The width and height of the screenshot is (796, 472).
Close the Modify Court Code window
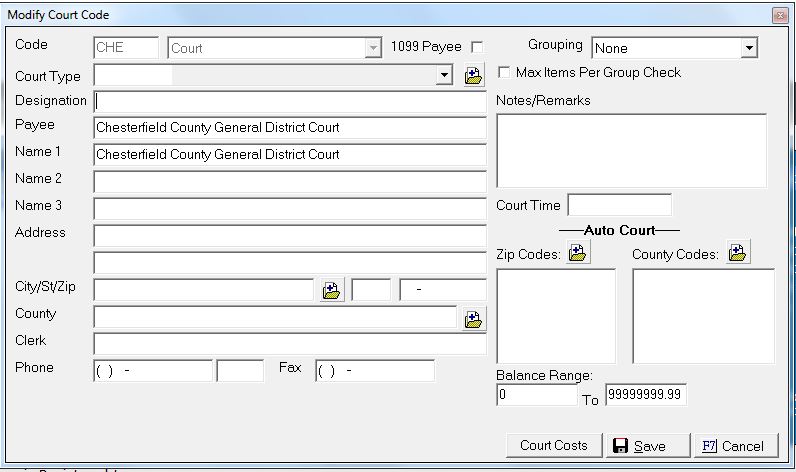point(779,15)
